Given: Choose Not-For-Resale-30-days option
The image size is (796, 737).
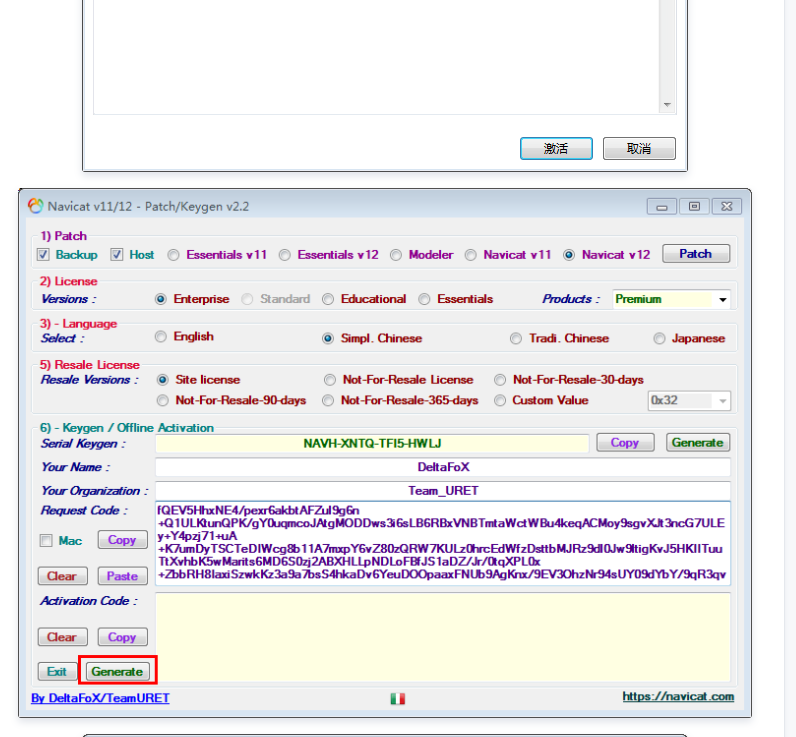Looking at the screenshot, I should (500, 380).
